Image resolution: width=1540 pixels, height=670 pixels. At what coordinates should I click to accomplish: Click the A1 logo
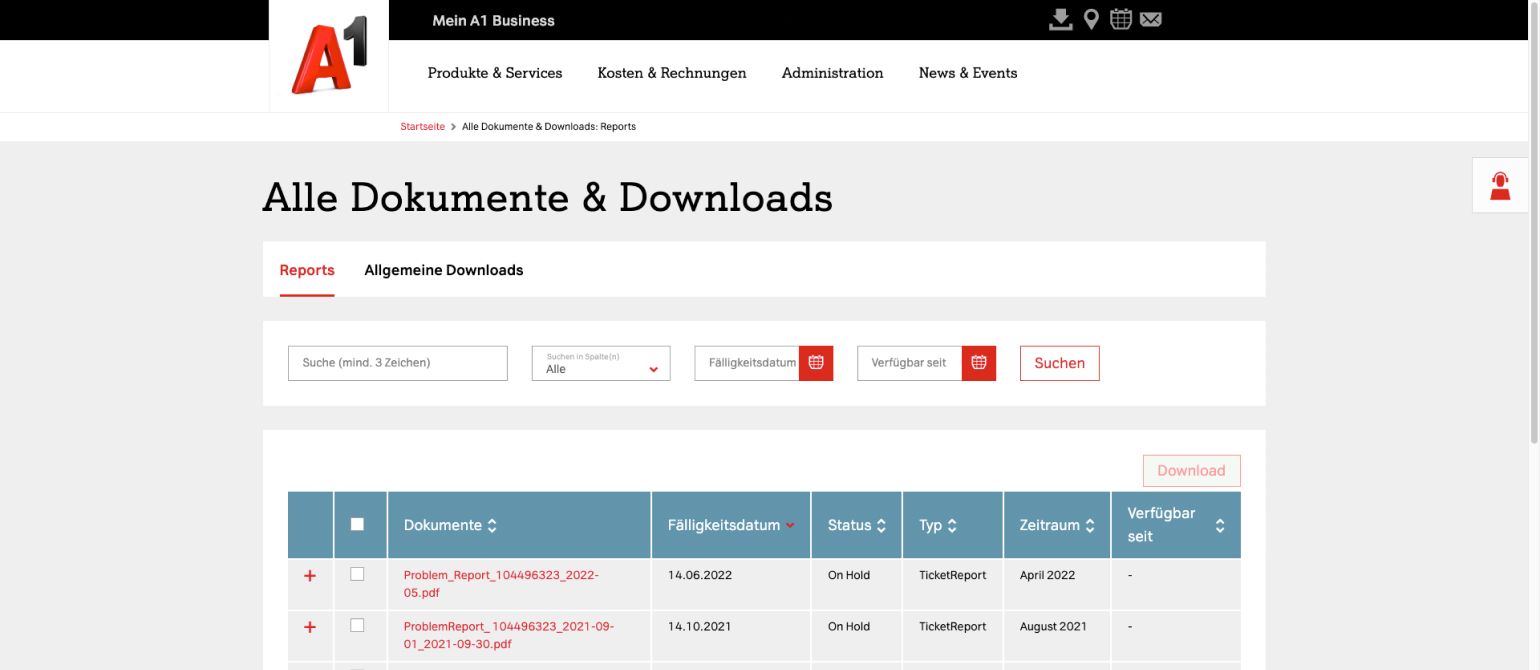tap(329, 56)
